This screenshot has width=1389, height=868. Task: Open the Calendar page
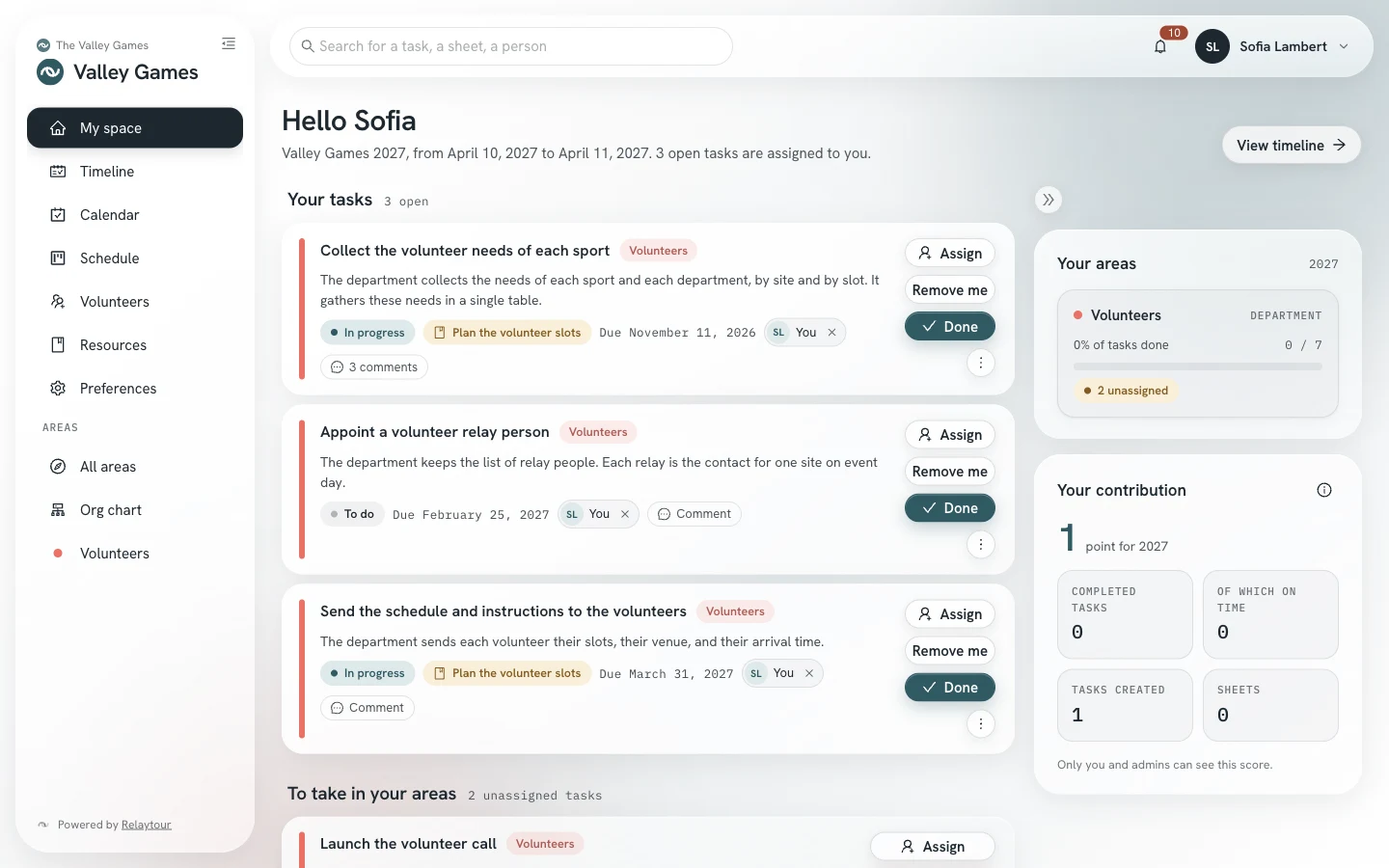click(x=135, y=215)
